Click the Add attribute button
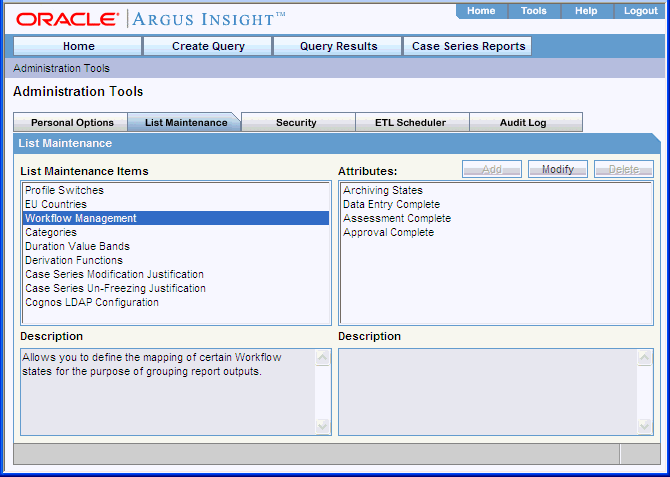Viewport: 670px width, 477px height. coord(492,169)
